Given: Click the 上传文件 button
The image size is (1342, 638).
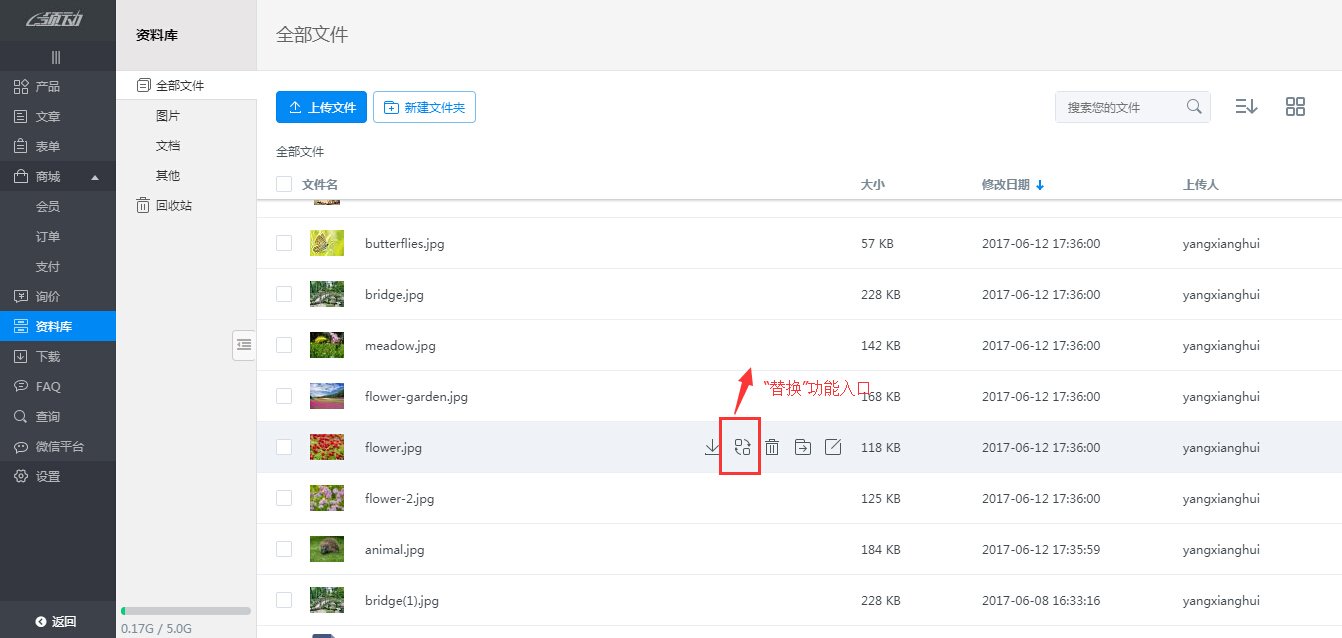Looking at the screenshot, I should pyautogui.click(x=321, y=107).
